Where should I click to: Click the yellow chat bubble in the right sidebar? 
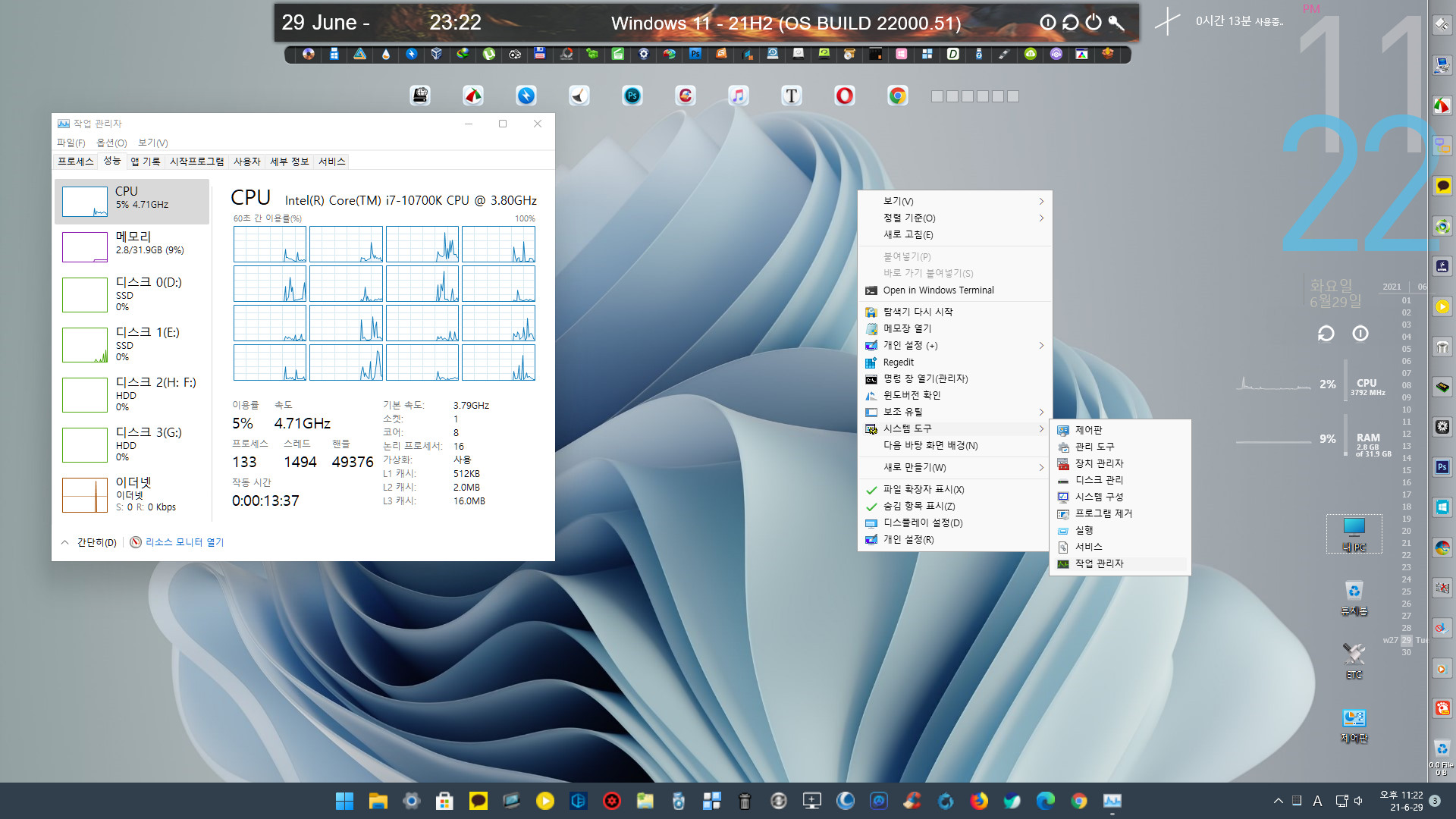[x=1442, y=186]
